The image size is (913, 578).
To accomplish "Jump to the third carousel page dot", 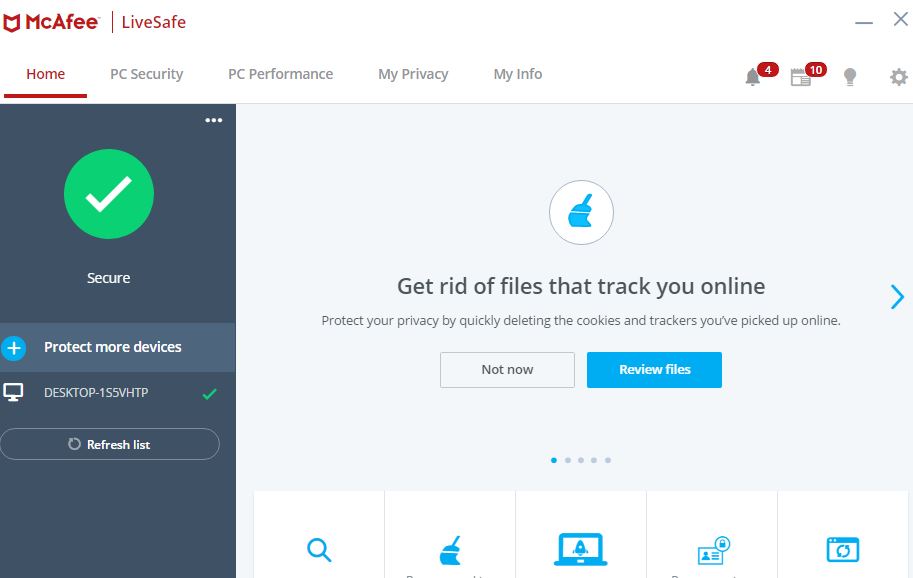I will [x=581, y=460].
